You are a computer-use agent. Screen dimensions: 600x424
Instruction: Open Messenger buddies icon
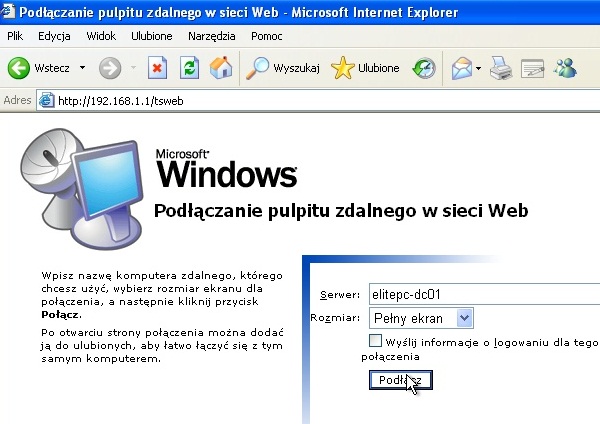click(565, 68)
